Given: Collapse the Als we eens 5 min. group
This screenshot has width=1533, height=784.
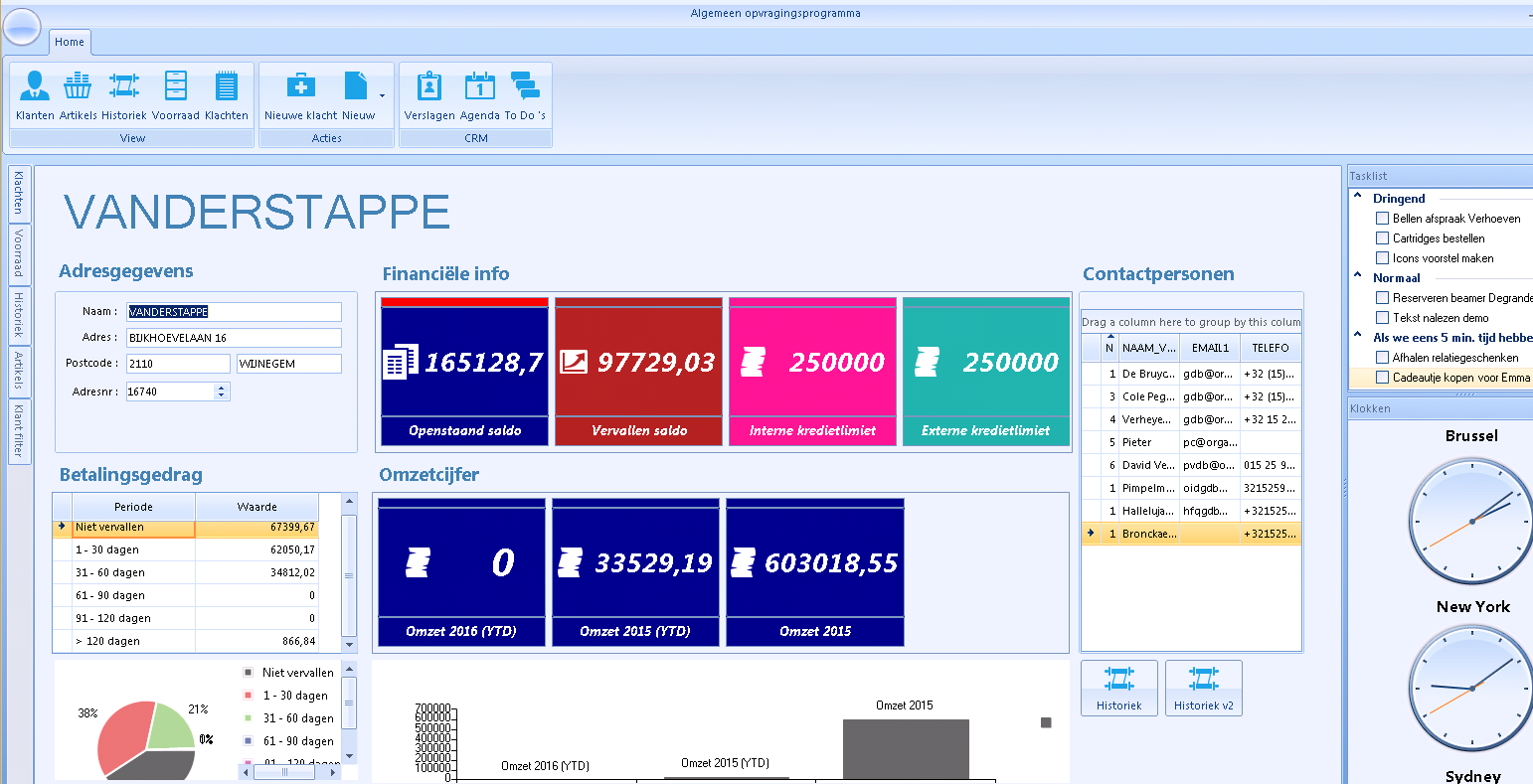Looking at the screenshot, I should (x=1358, y=336).
